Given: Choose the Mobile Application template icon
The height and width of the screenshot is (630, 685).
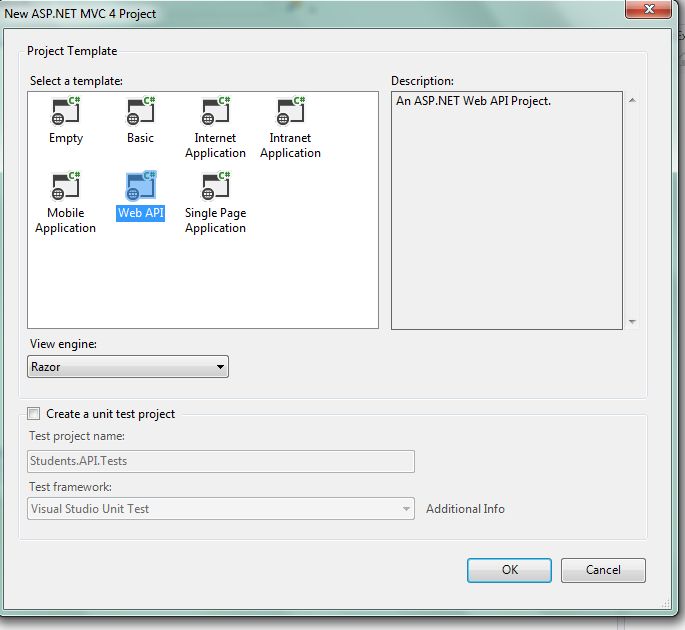Looking at the screenshot, I should pos(66,185).
